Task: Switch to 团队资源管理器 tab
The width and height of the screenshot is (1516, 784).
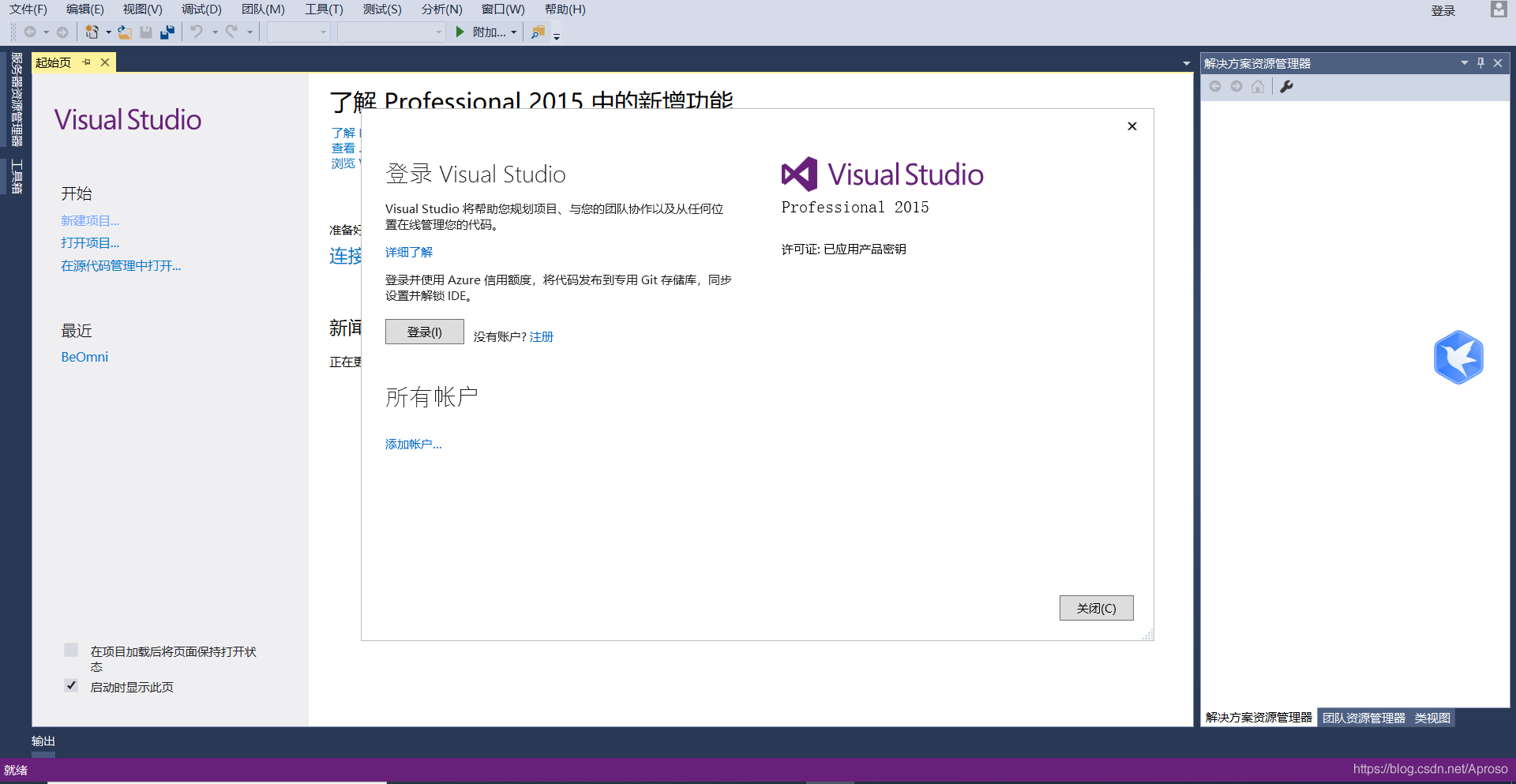Action: click(1364, 718)
